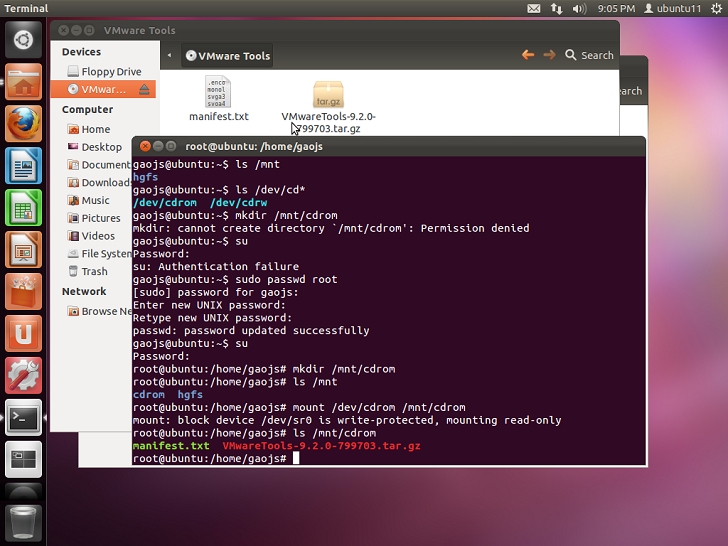The image size is (728, 546).
Task: Launch LibreOffice Calc from the dock
Action: click(x=23, y=208)
